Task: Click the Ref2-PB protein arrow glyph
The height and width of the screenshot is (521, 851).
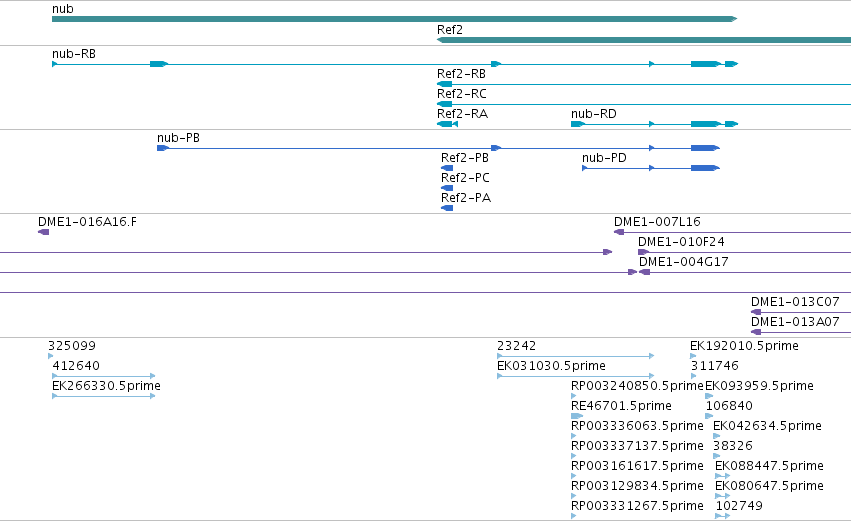Action: coord(447,168)
